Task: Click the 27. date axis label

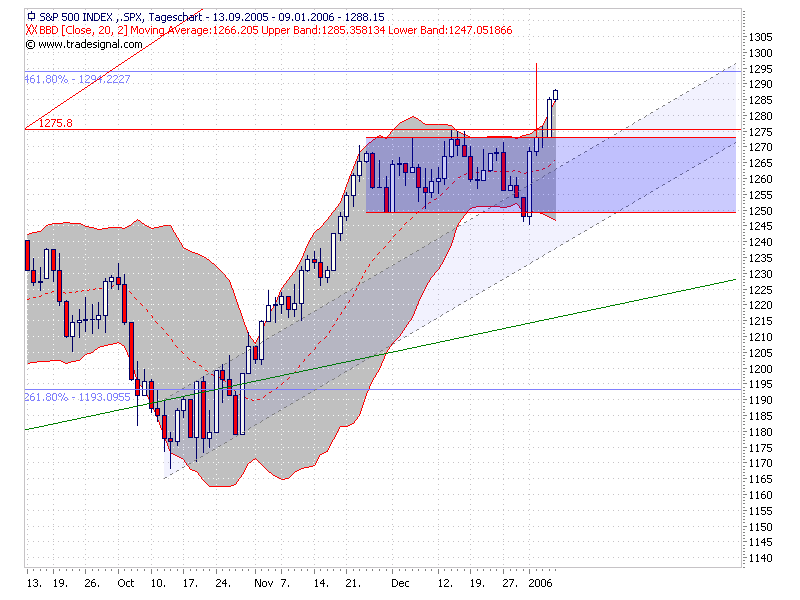Action: [x=510, y=583]
